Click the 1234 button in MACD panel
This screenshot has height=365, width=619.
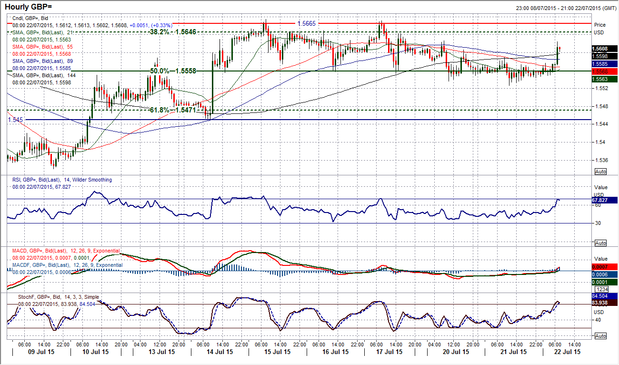(600, 289)
